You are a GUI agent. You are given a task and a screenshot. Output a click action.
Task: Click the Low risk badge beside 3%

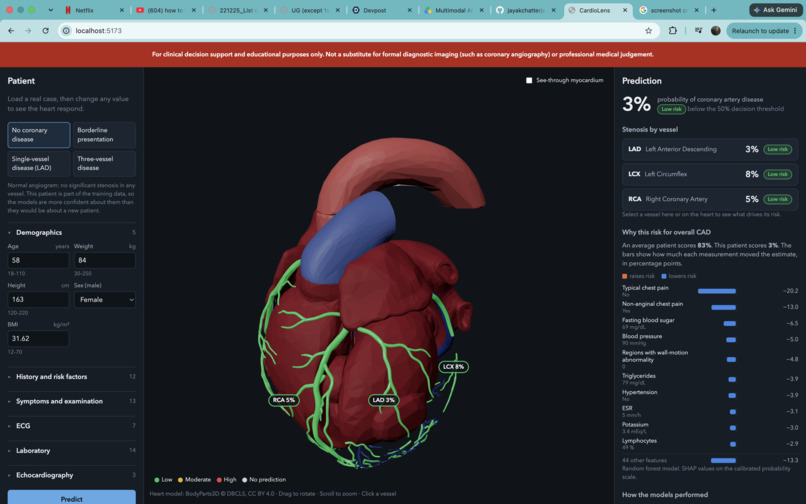click(671, 109)
